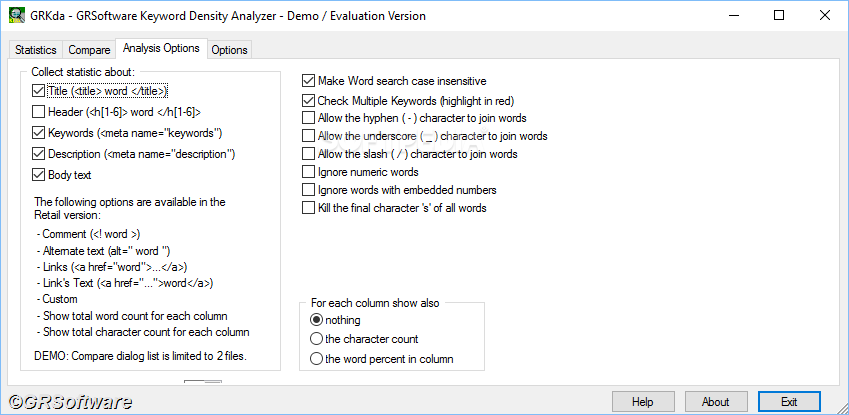
Task: Enable Ignore words with embedded numbers
Action: point(308,190)
